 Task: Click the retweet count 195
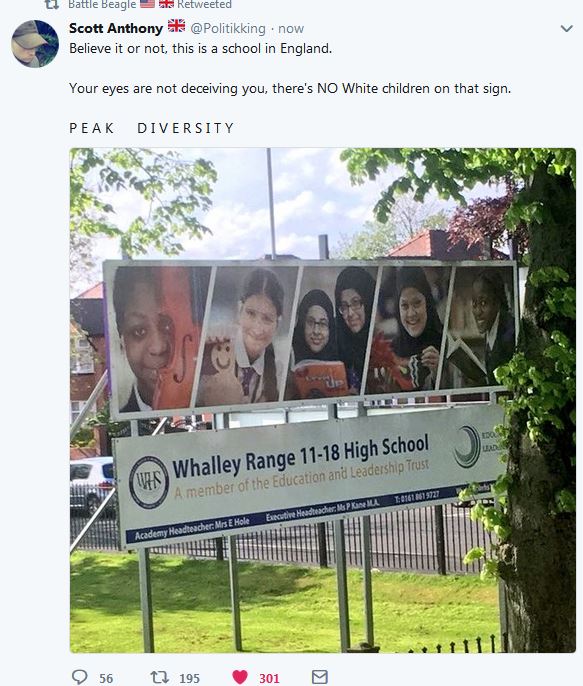189,679
